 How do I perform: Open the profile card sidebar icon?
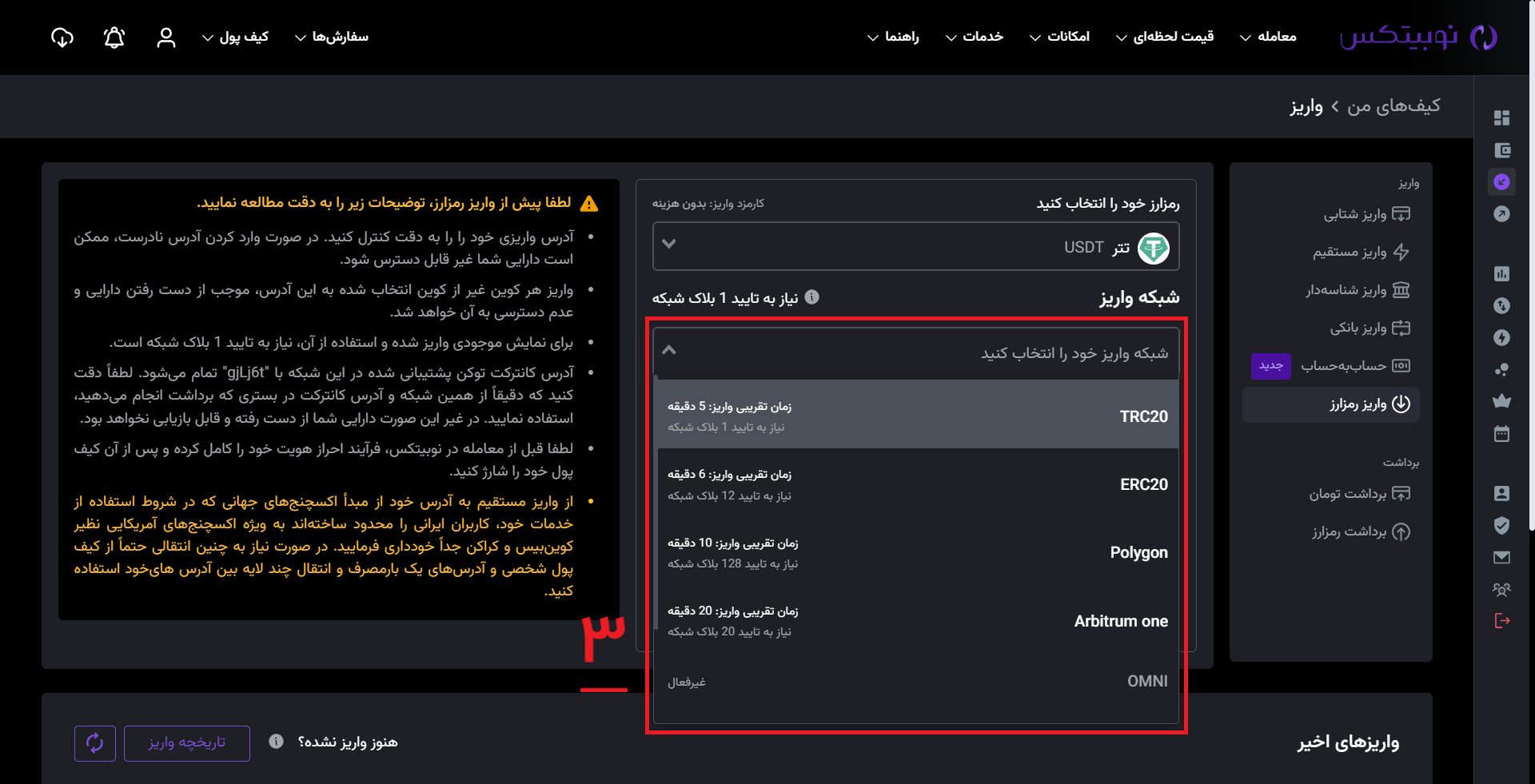click(x=1501, y=494)
